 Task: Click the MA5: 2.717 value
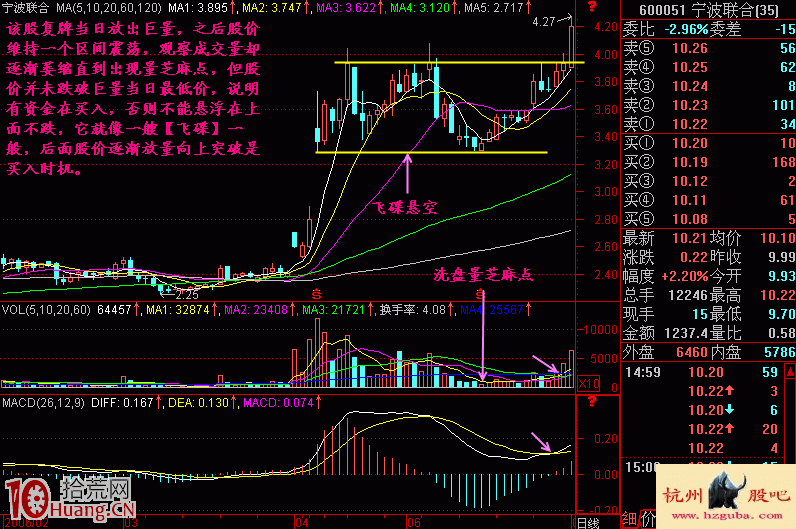coord(494,8)
